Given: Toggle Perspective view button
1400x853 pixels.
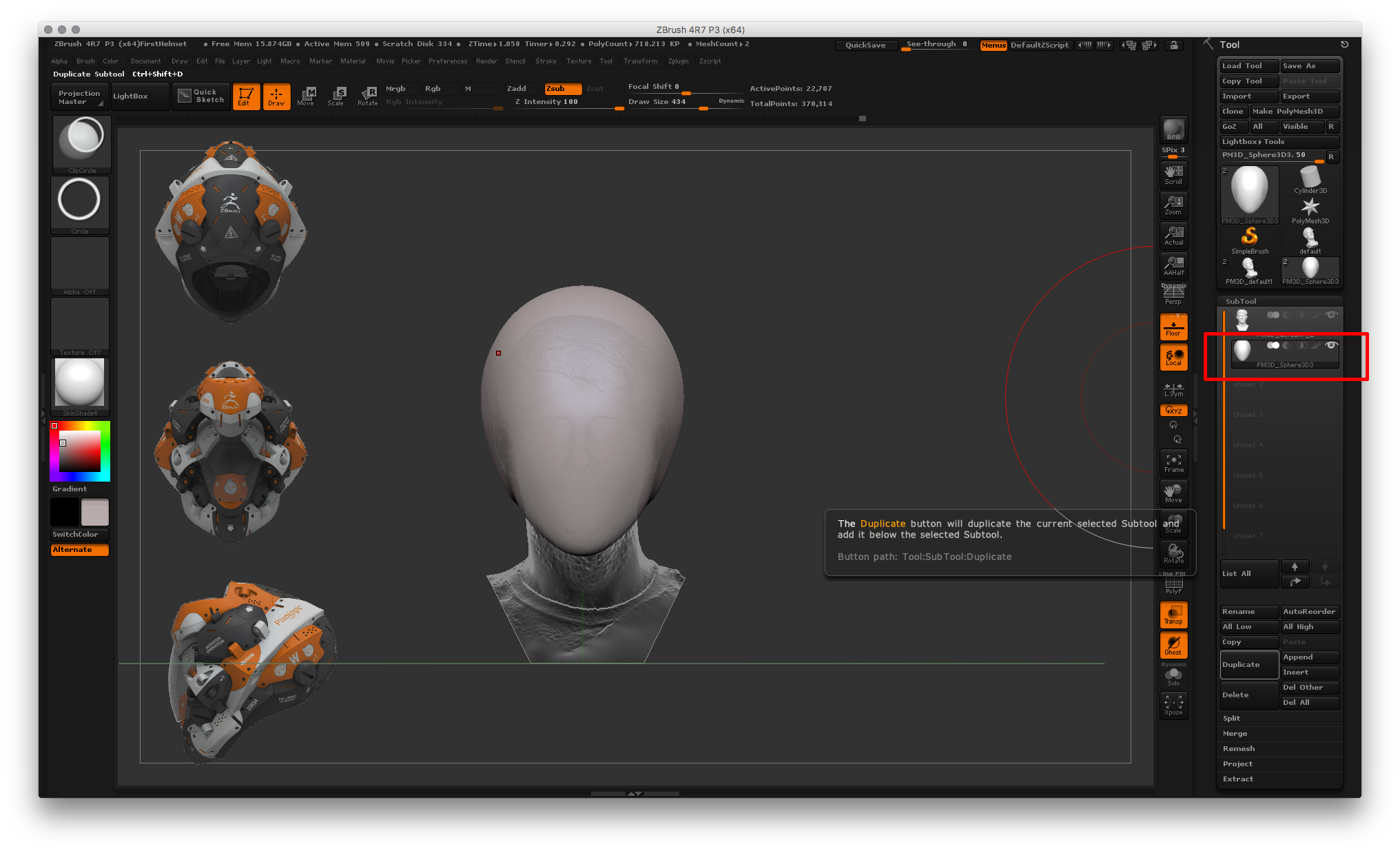Looking at the screenshot, I should click(x=1173, y=295).
